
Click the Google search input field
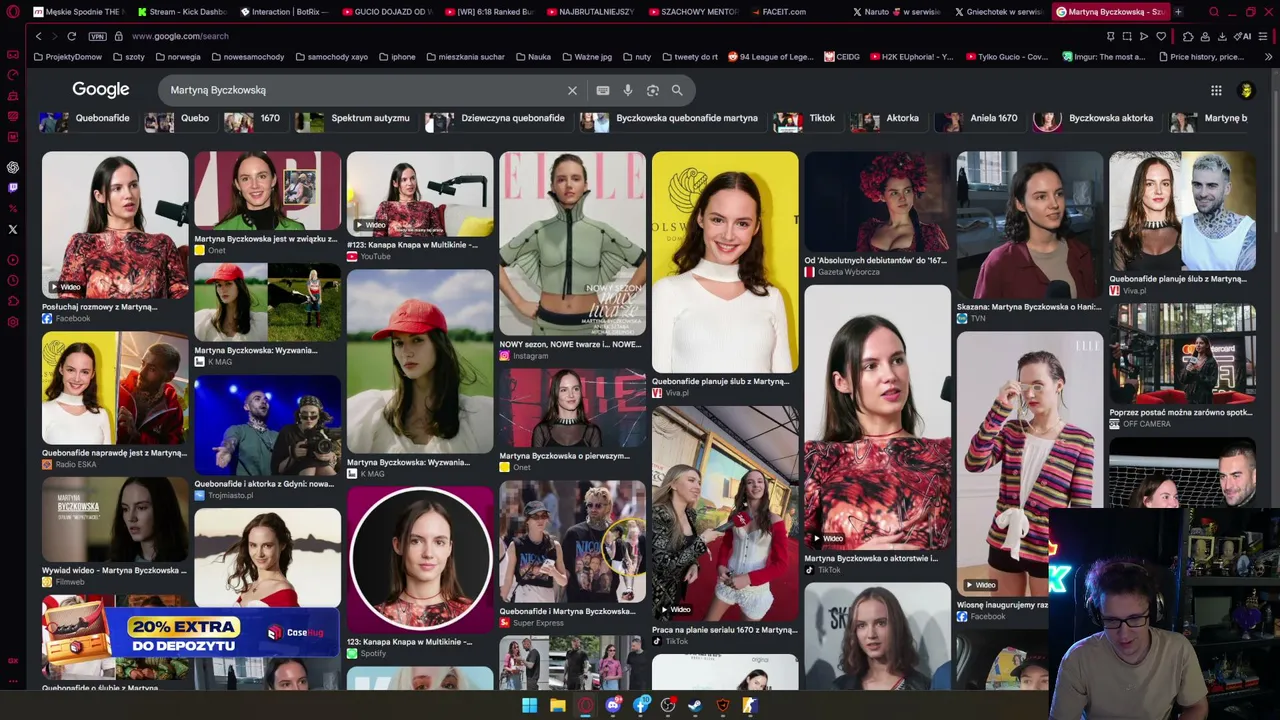point(365,90)
